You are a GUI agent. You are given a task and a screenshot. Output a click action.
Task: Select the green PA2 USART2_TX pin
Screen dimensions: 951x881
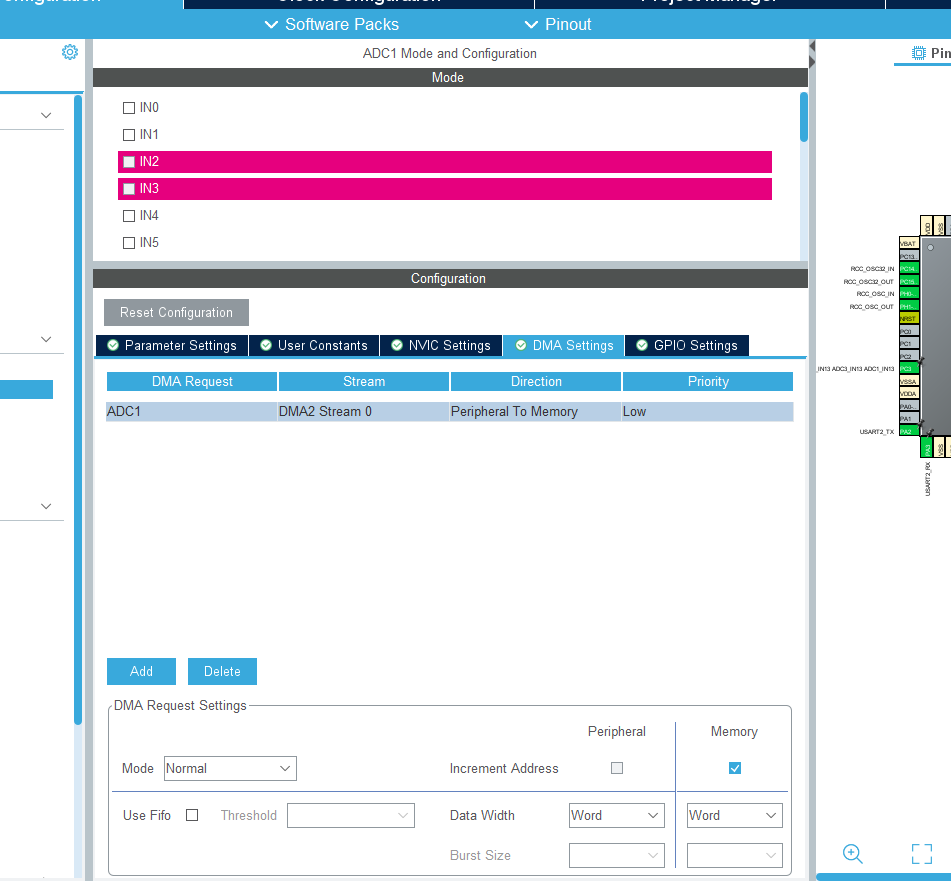coord(907,431)
